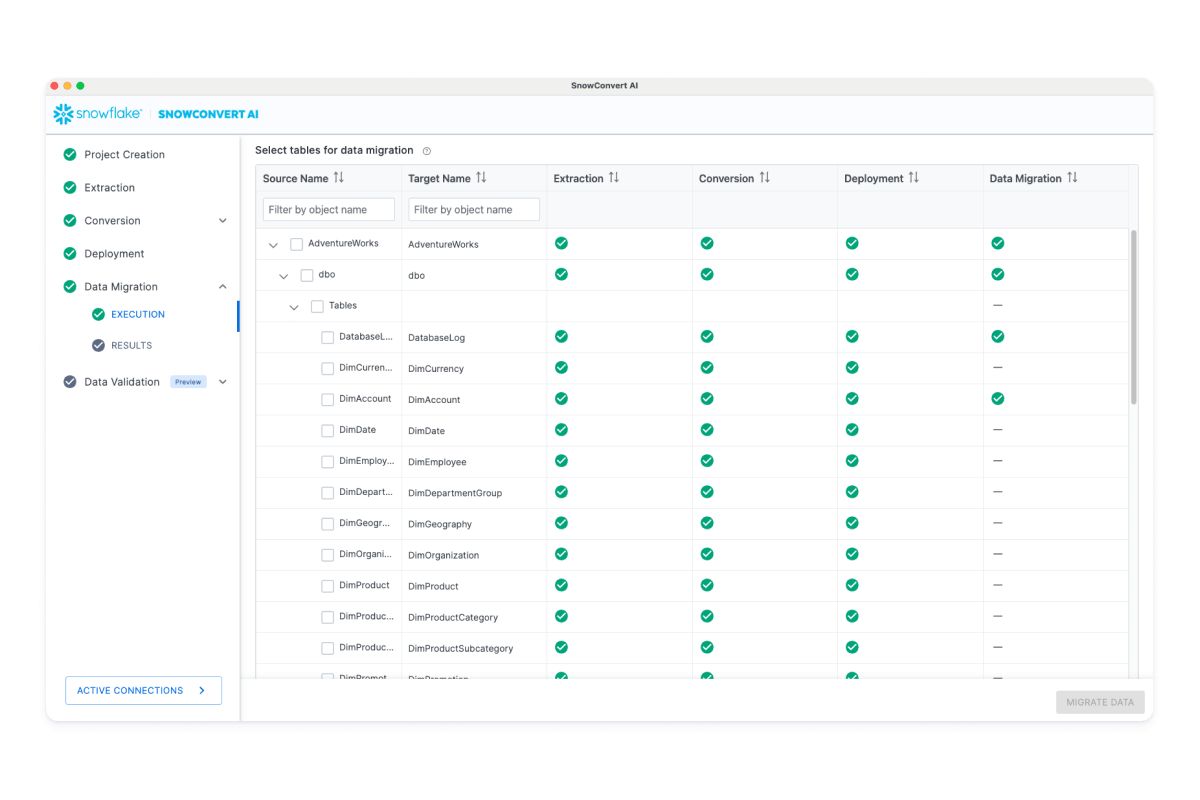Open the RESULTS sub-step

coord(131,345)
